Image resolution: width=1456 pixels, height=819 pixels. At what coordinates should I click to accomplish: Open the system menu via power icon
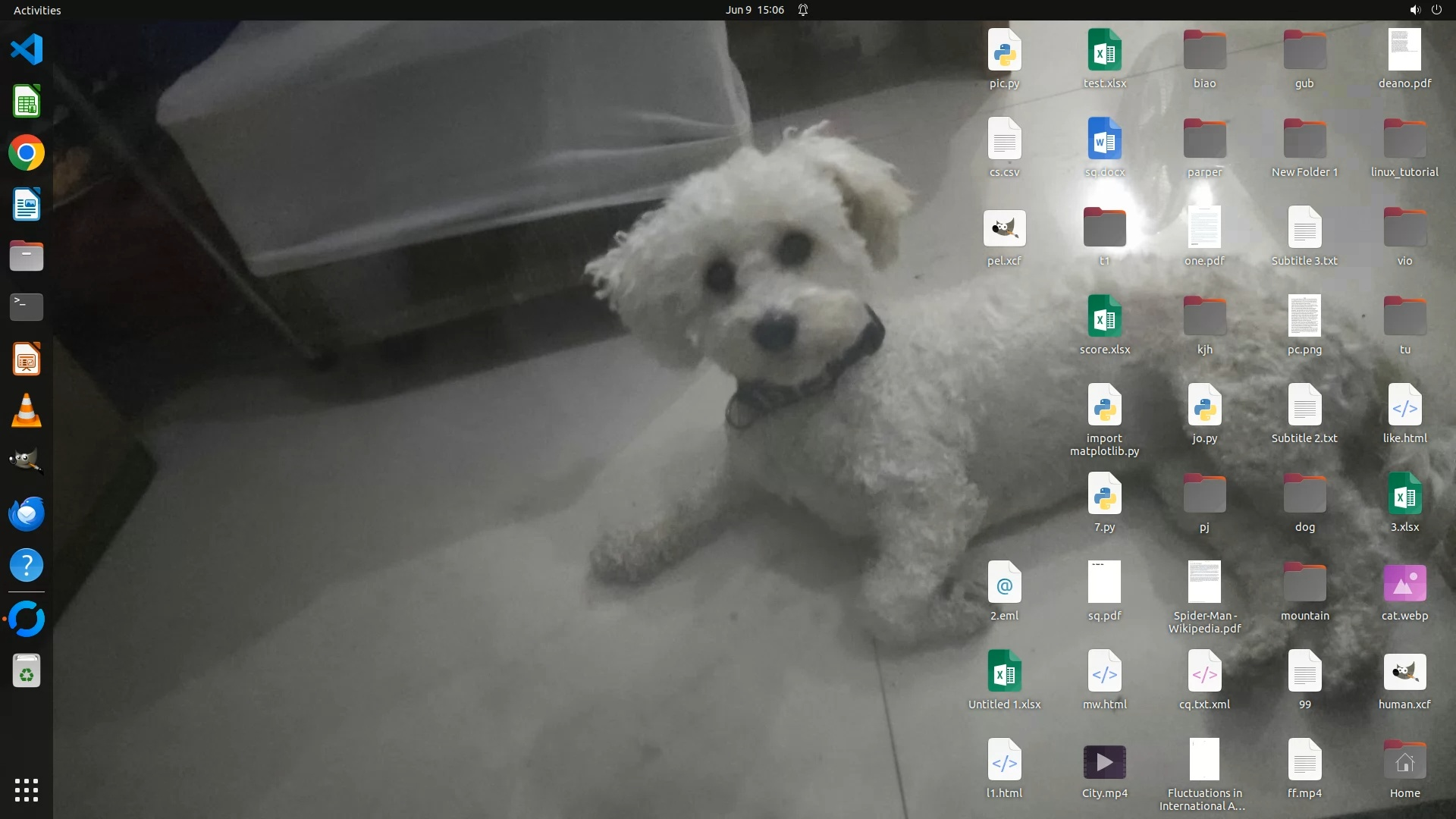pos(1436,10)
